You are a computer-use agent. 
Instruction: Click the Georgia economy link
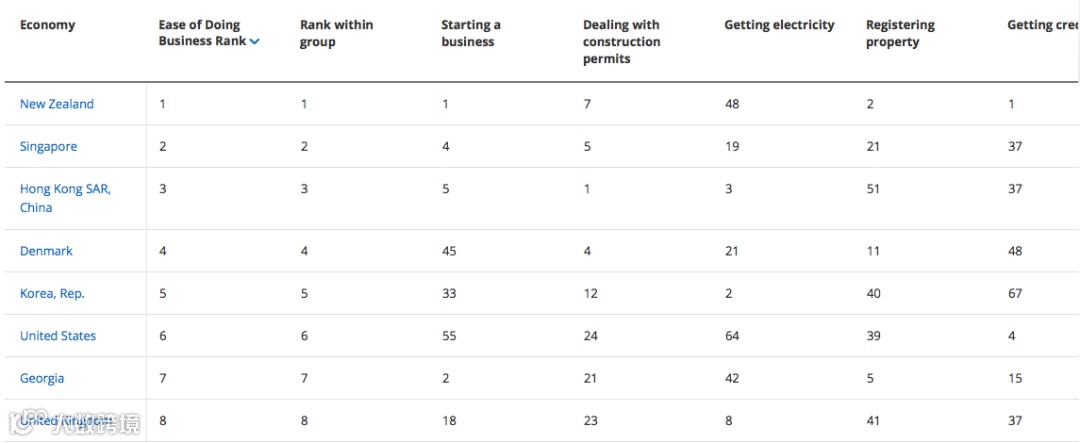pyautogui.click(x=42, y=378)
